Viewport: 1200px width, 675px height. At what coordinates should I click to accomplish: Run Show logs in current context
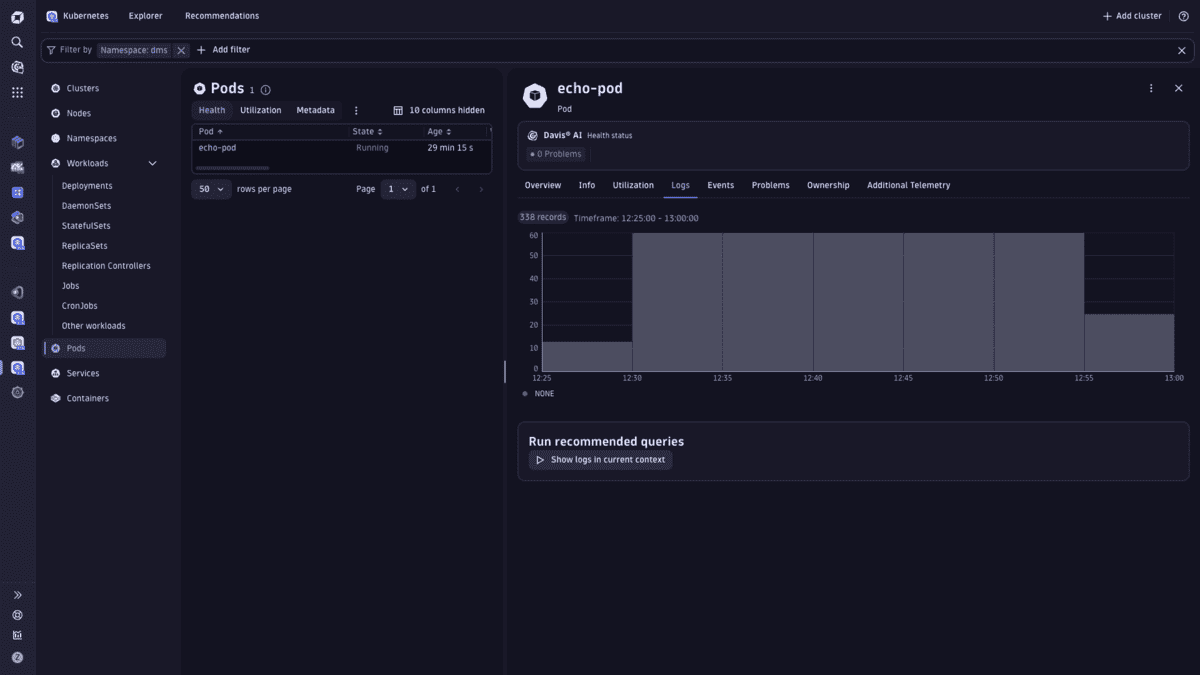pyautogui.click(x=600, y=459)
